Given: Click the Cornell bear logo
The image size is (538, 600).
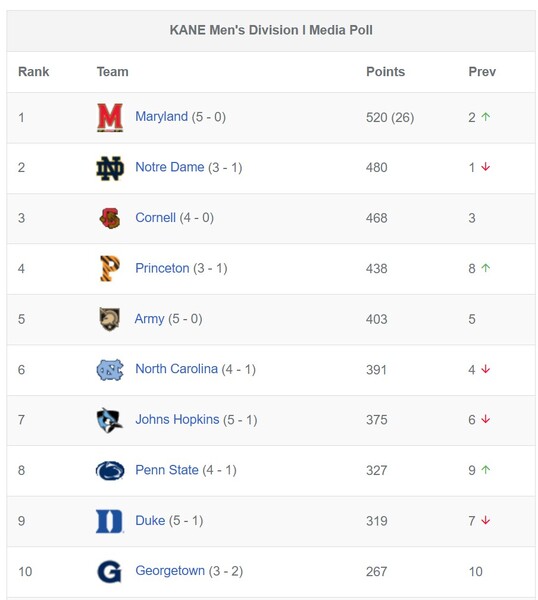Looking at the screenshot, I should 110,218.
